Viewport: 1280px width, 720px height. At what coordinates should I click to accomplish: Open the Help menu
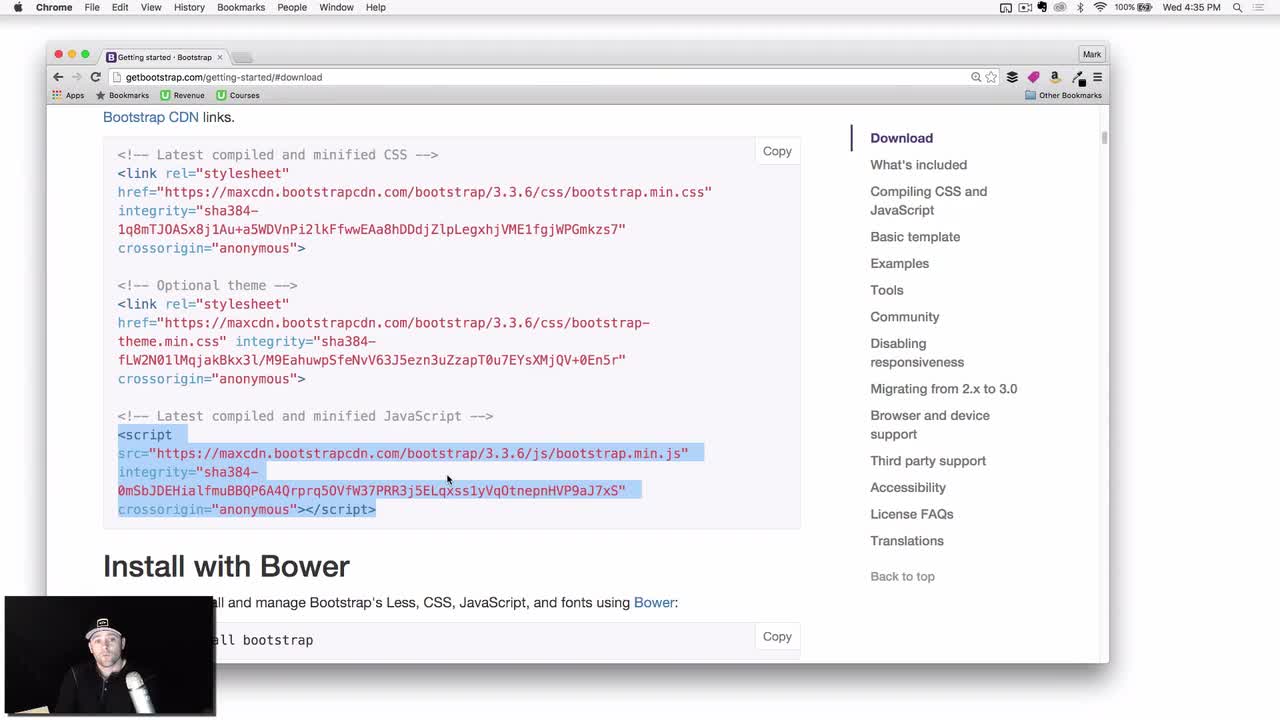click(x=376, y=7)
